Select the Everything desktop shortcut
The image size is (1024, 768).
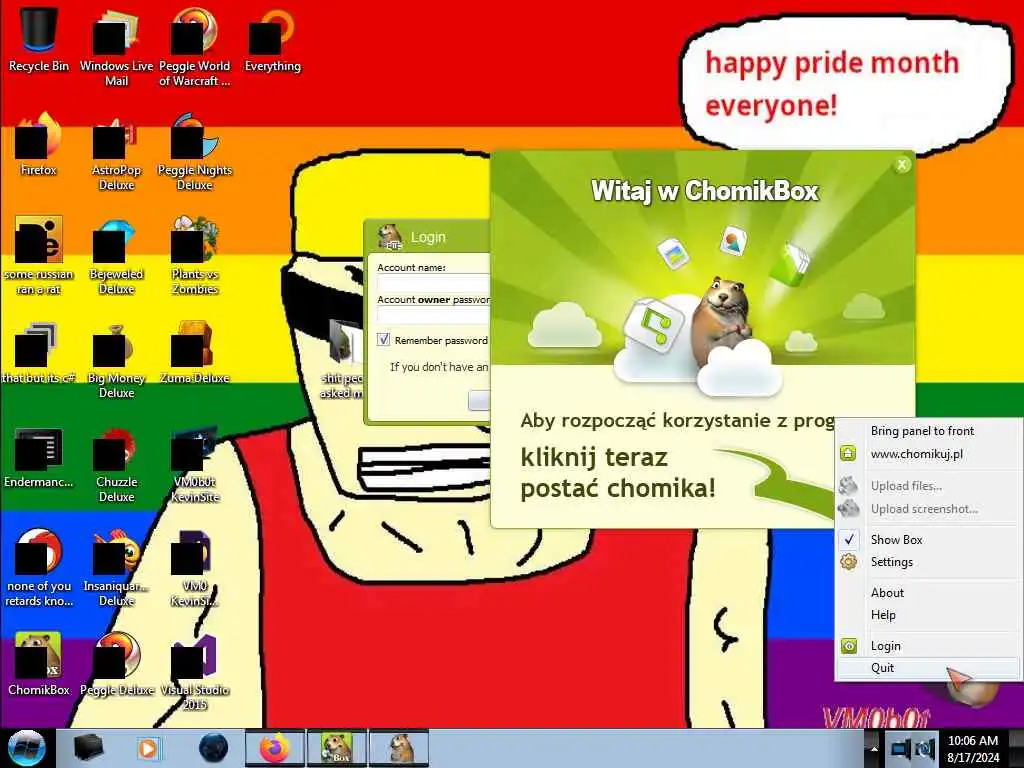(272, 39)
